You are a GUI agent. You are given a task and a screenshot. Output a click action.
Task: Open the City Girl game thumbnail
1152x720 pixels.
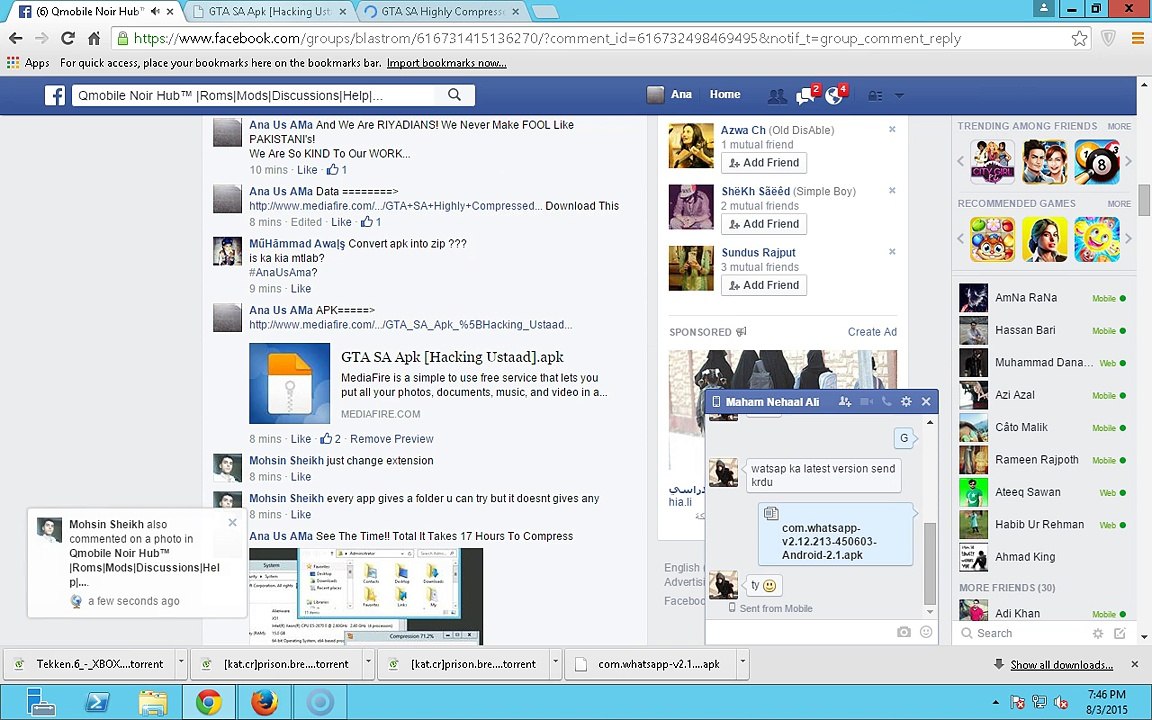coord(993,162)
